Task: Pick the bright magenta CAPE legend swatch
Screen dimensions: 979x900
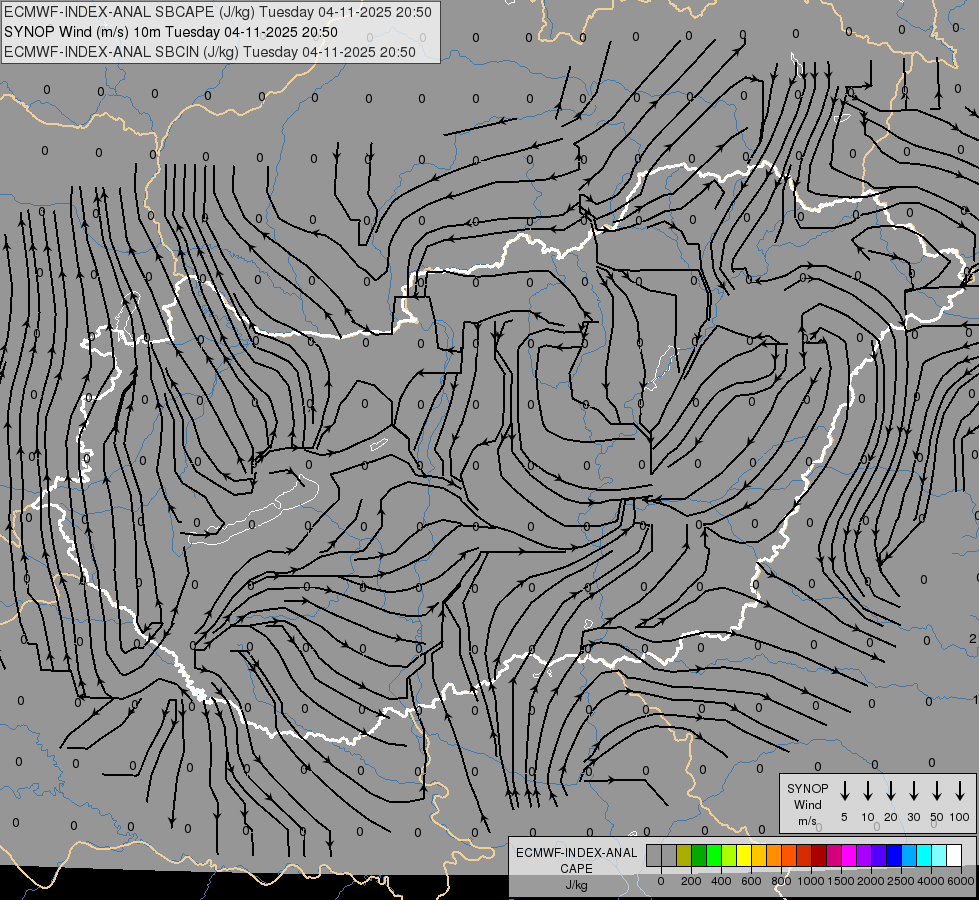Action: point(849,855)
